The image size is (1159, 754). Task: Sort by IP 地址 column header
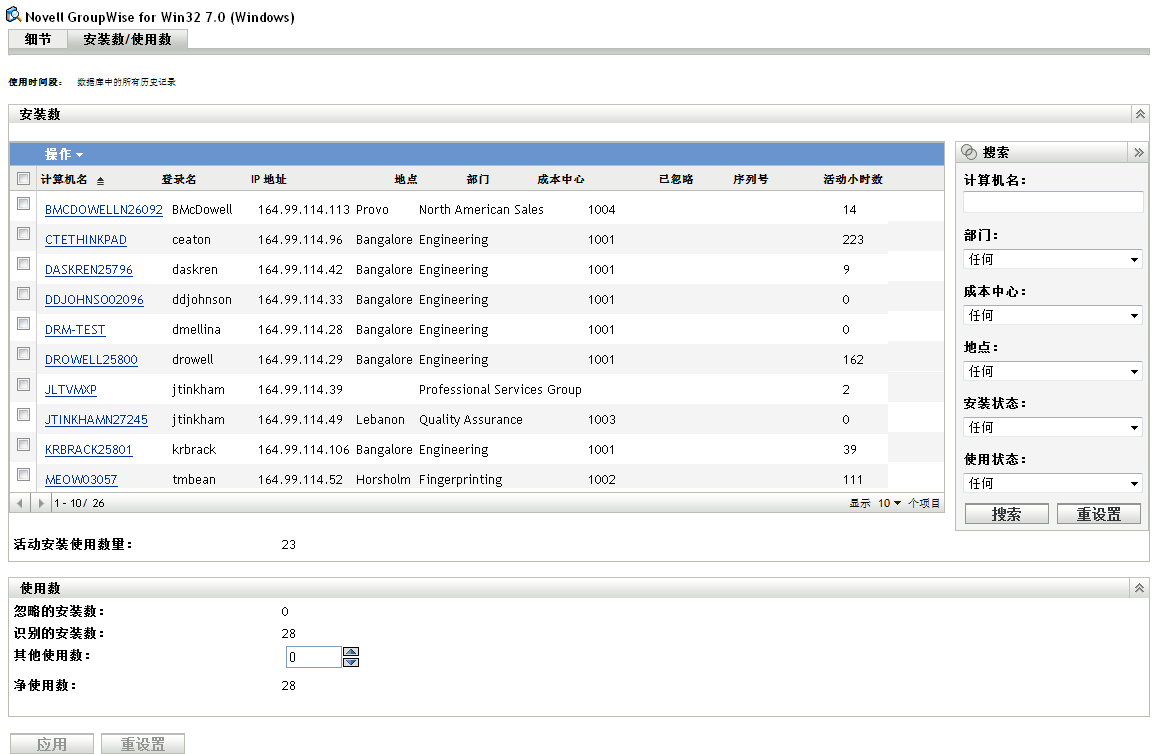[x=268, y=179]
